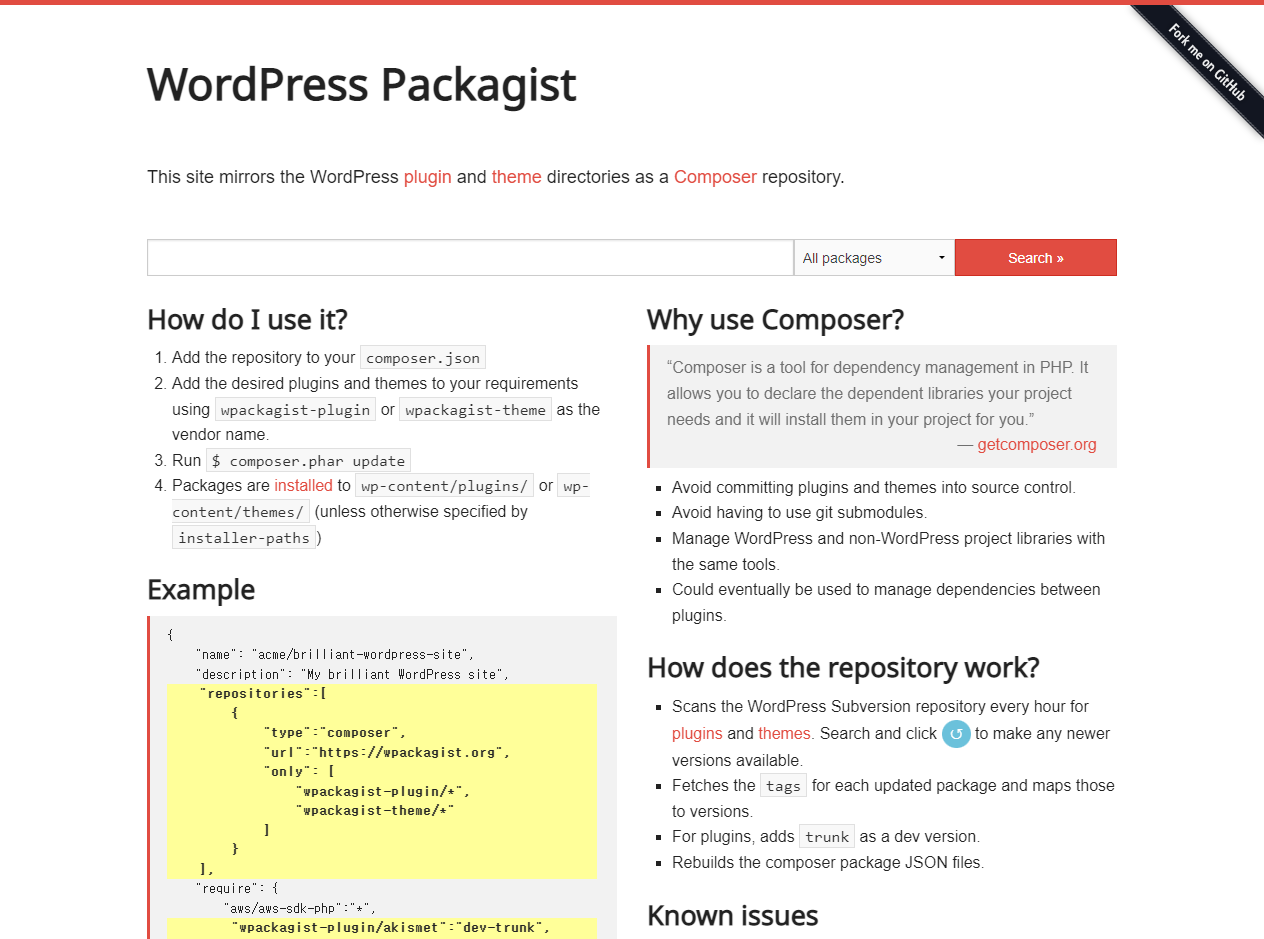
Task: Open the theme link in intro sentence
Action: pos(516,177)
